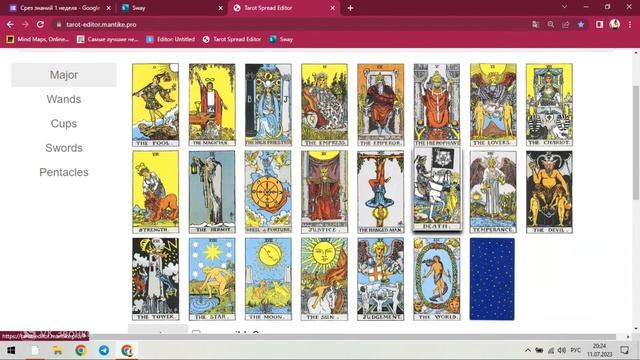Open the notification center icon
This screenshot has height=360, width=640.
pyautogui.click(x=624, y=350)
